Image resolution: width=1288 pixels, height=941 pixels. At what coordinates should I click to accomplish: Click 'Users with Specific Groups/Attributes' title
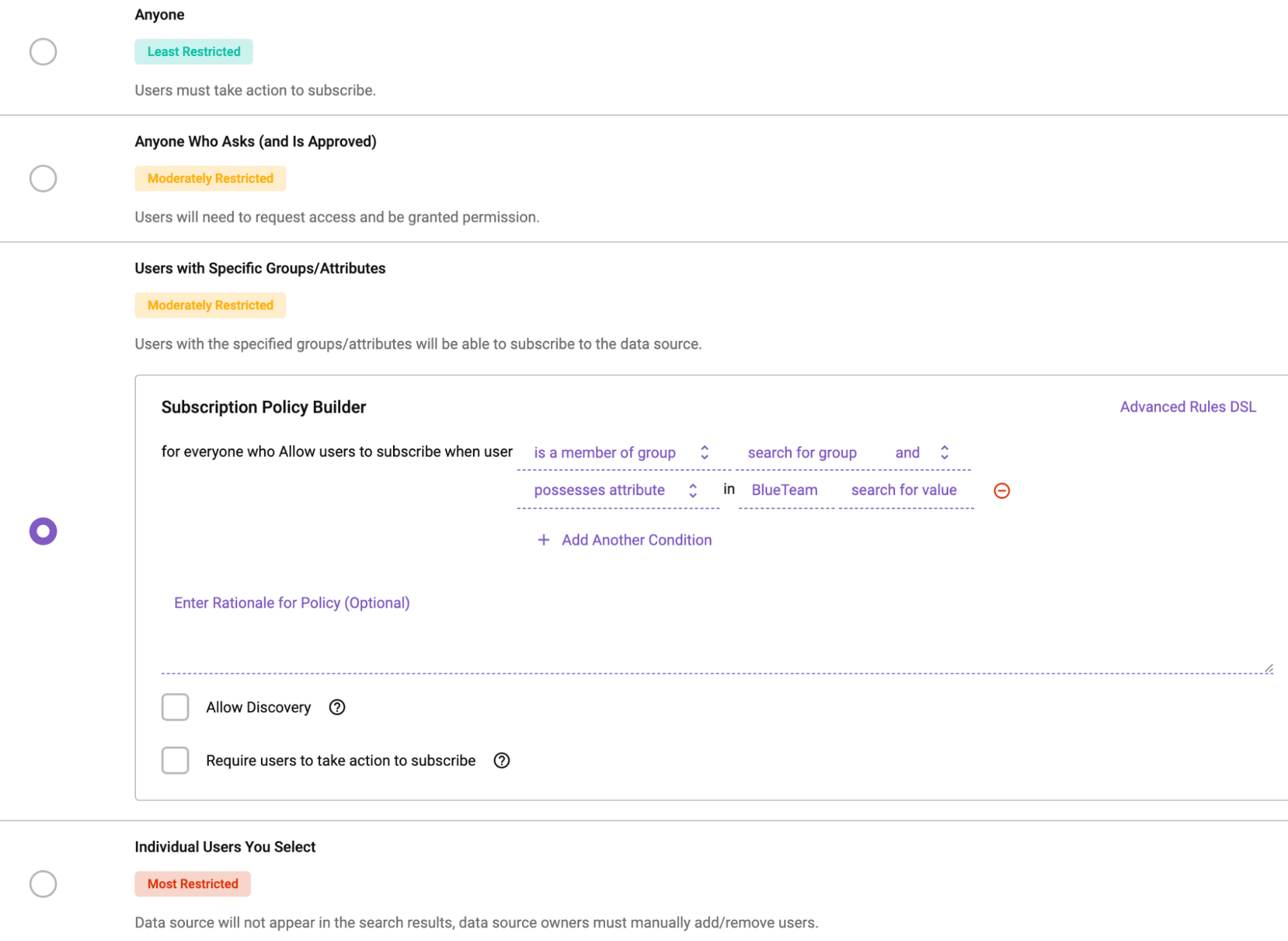pyautogui.click(x=260, y=268)
